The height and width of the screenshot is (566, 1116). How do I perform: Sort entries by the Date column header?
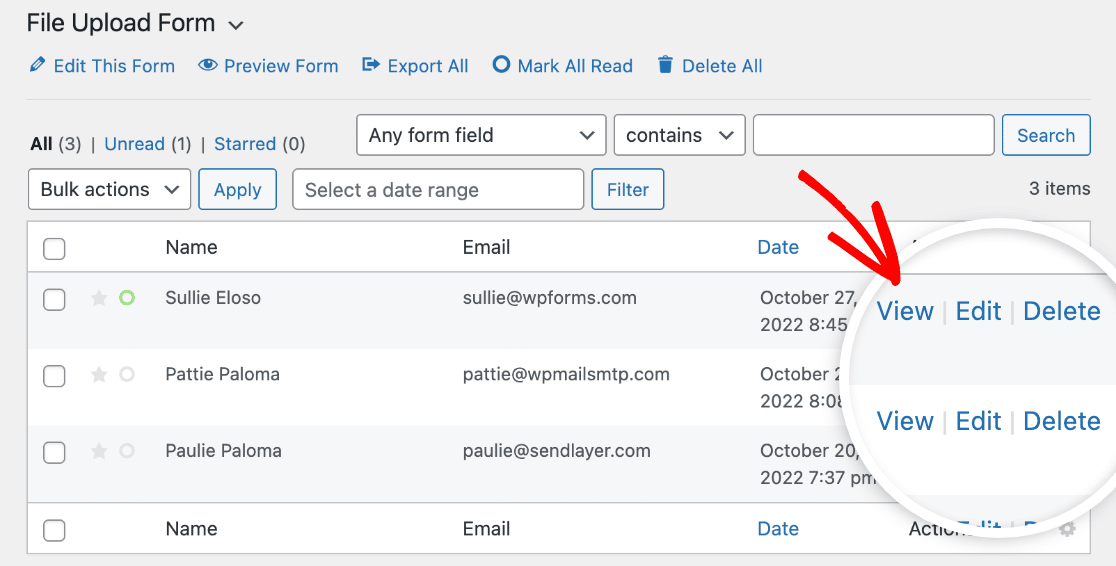tap(778, 248)
